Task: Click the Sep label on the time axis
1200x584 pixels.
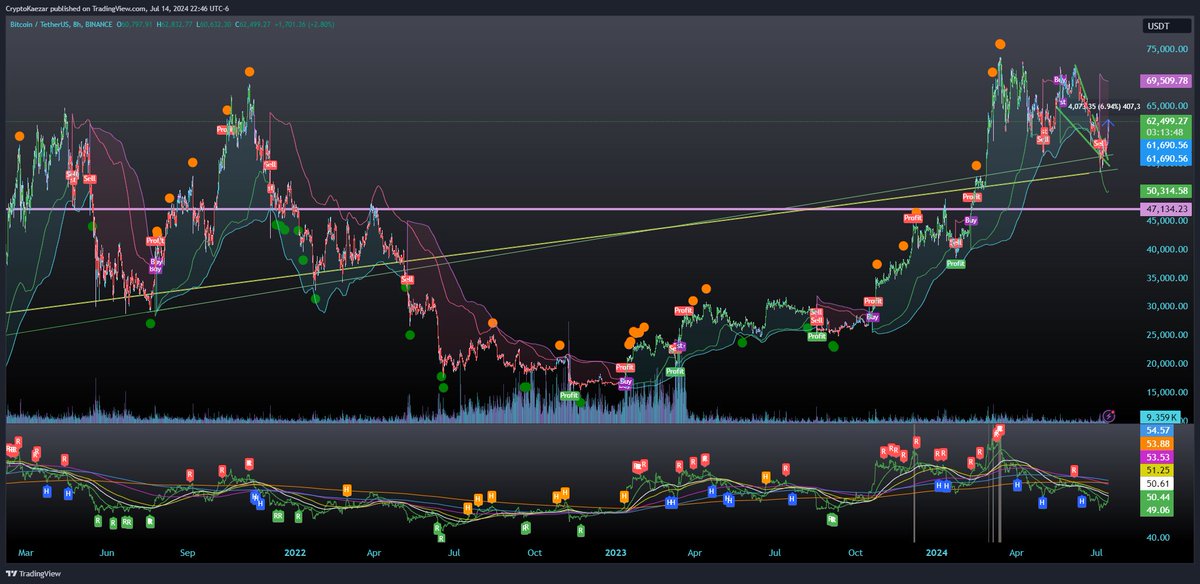Action: [188, 551]
